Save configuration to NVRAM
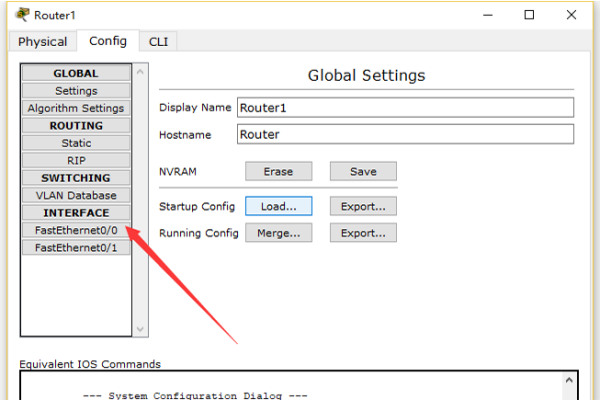 tap(363, 172)
